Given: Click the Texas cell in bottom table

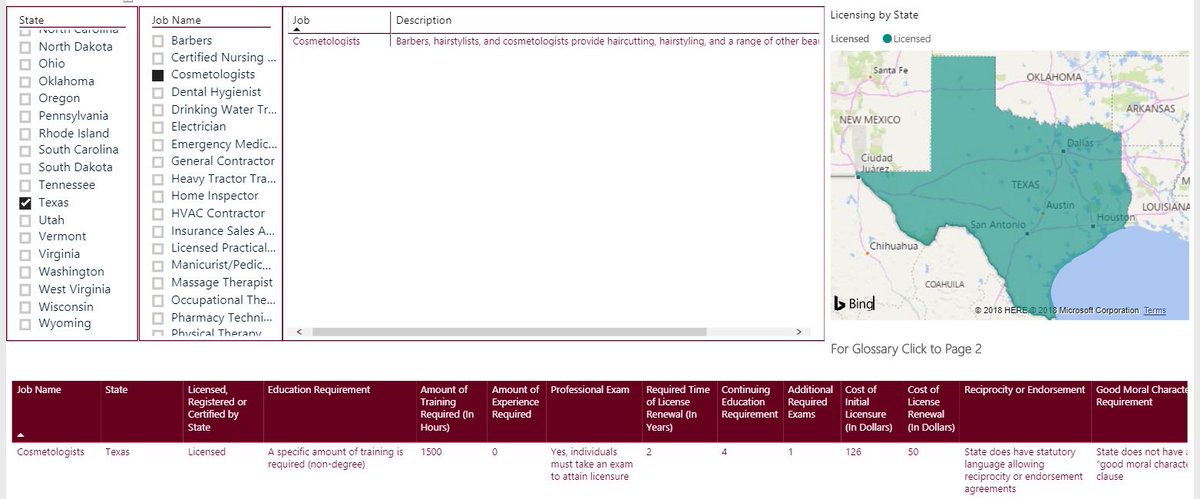Looking at the screenshot, I should 118,452.
